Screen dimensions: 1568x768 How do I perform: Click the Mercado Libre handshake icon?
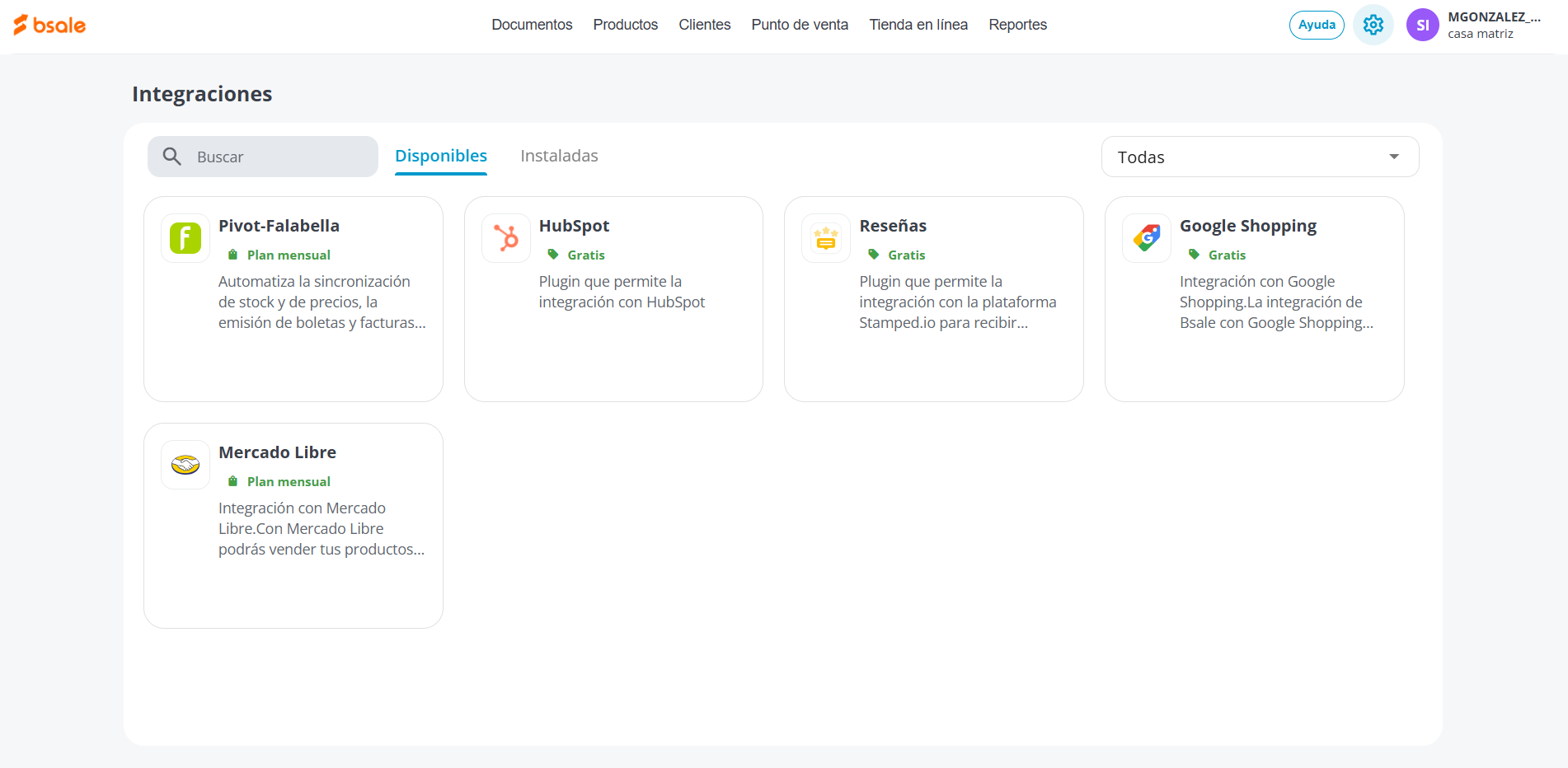point(185,465)
